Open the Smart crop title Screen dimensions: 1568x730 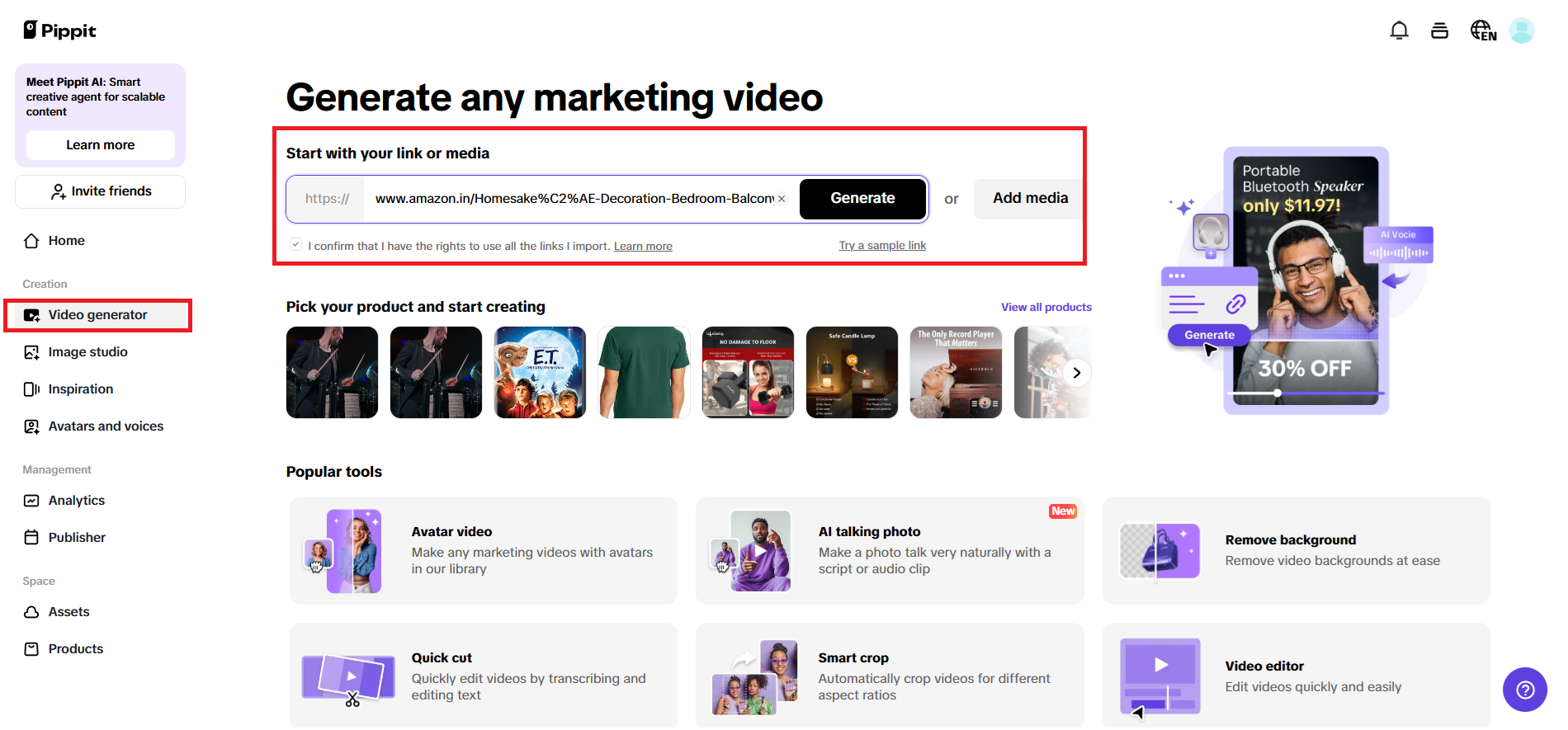(x=853, y=658)
